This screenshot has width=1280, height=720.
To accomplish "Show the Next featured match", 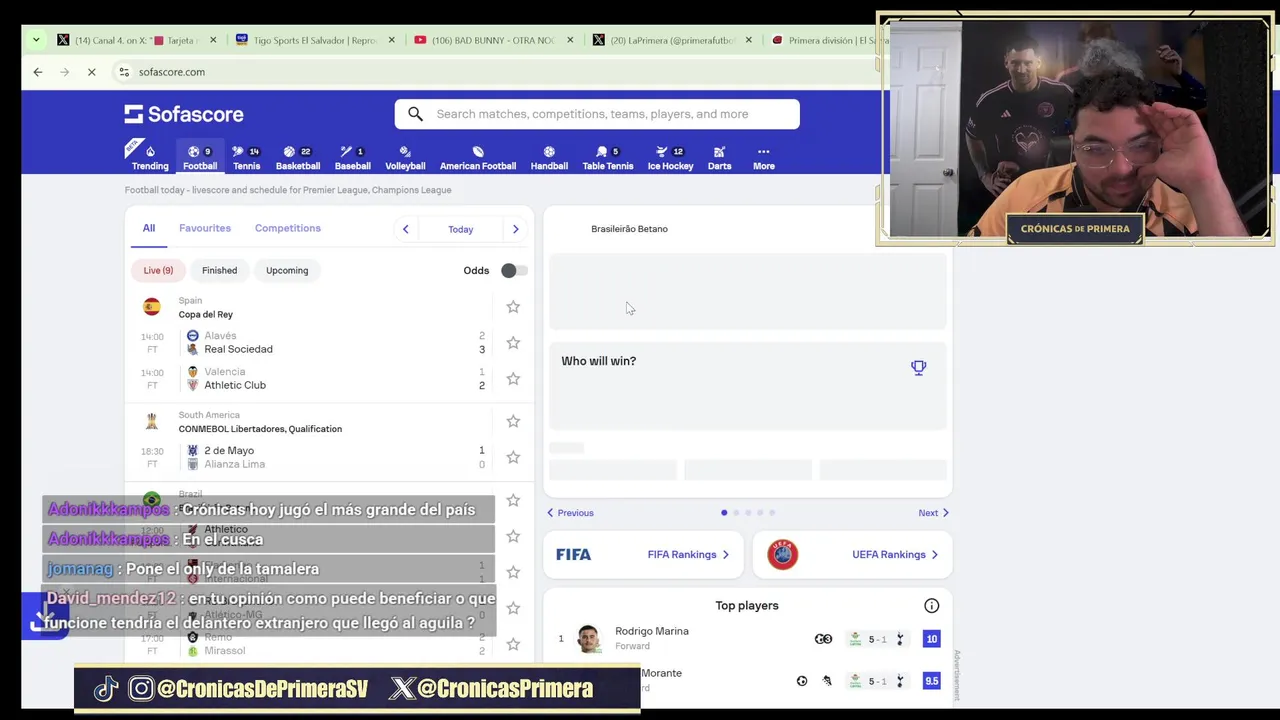I will click(x=933, y=513).
